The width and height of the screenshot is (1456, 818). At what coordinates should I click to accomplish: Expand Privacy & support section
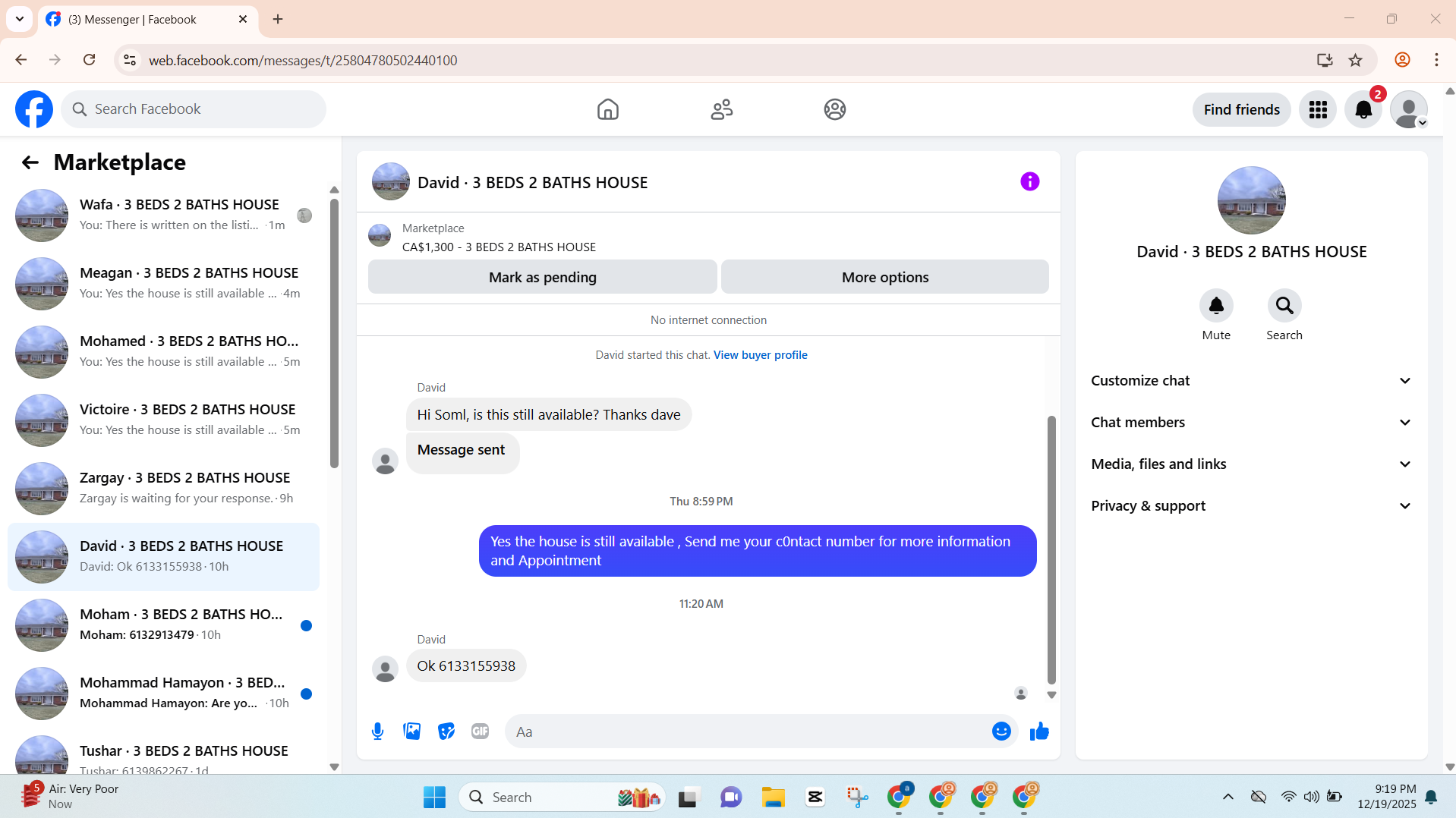(x=1251, y=506)
